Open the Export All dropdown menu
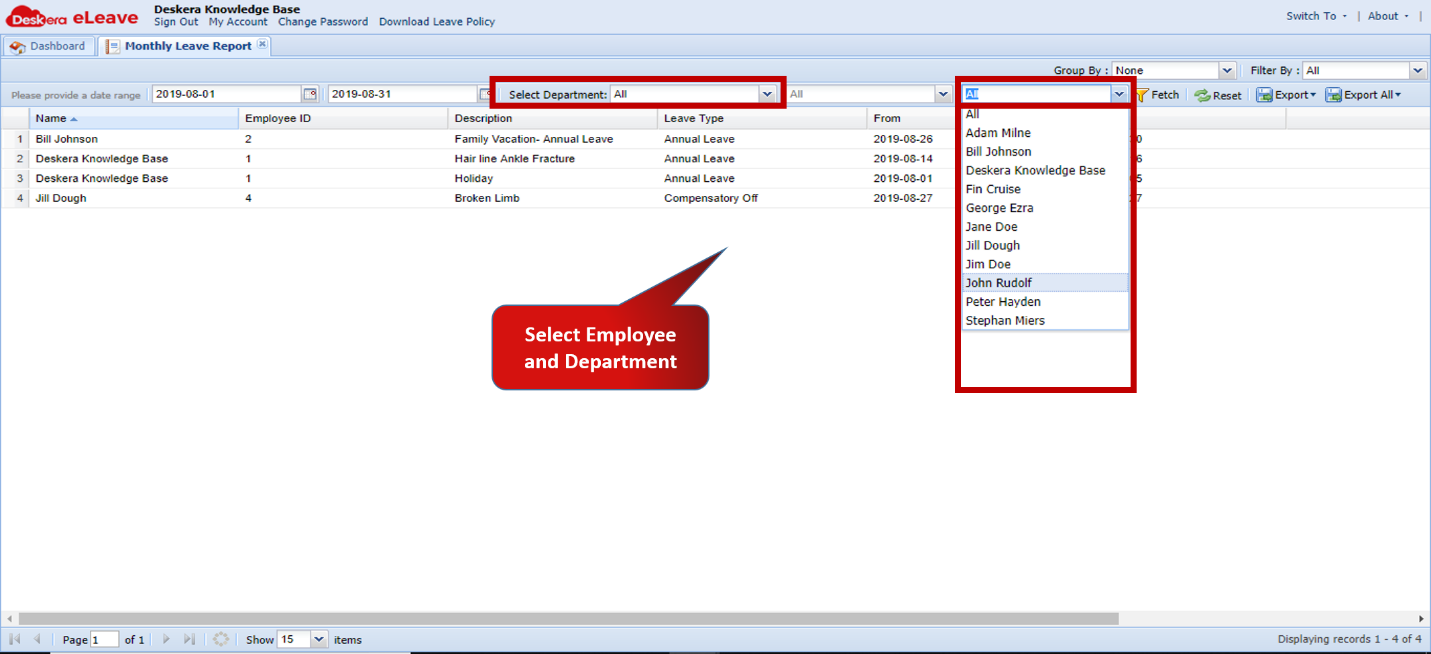This screenshot has width=1431, height=654. pyautogui.click(x=1363, y=95)
